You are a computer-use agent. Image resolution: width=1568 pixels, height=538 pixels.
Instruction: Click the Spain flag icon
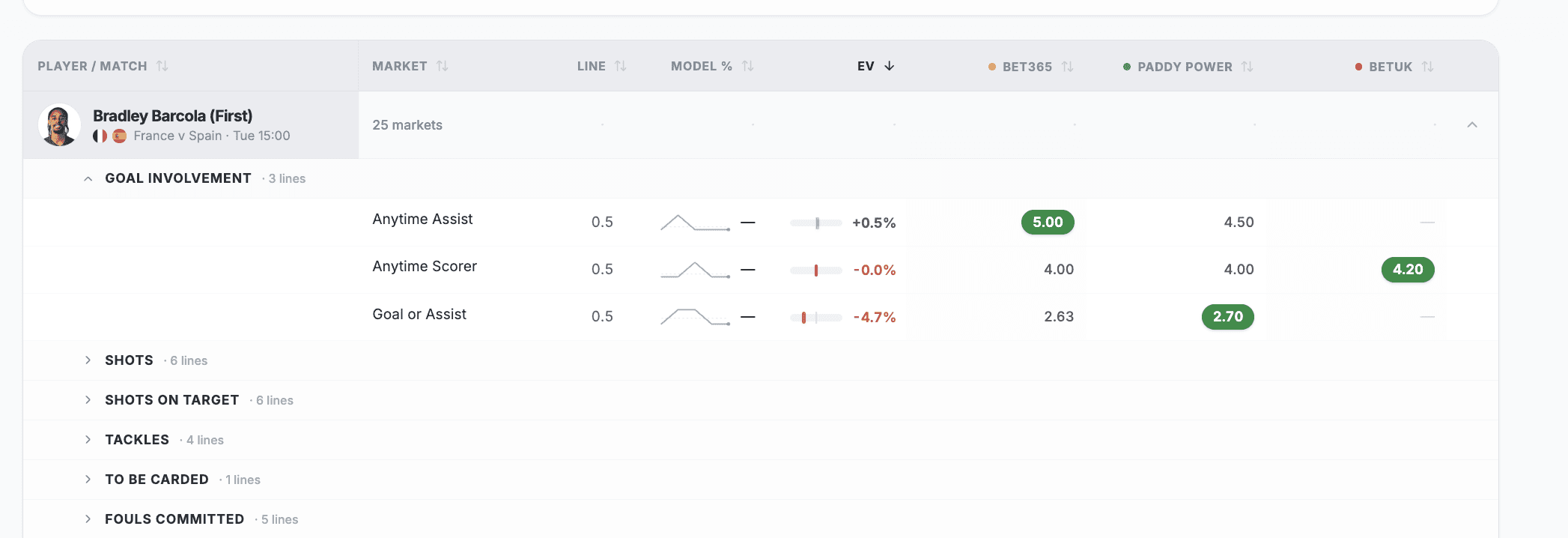point(119,136)
